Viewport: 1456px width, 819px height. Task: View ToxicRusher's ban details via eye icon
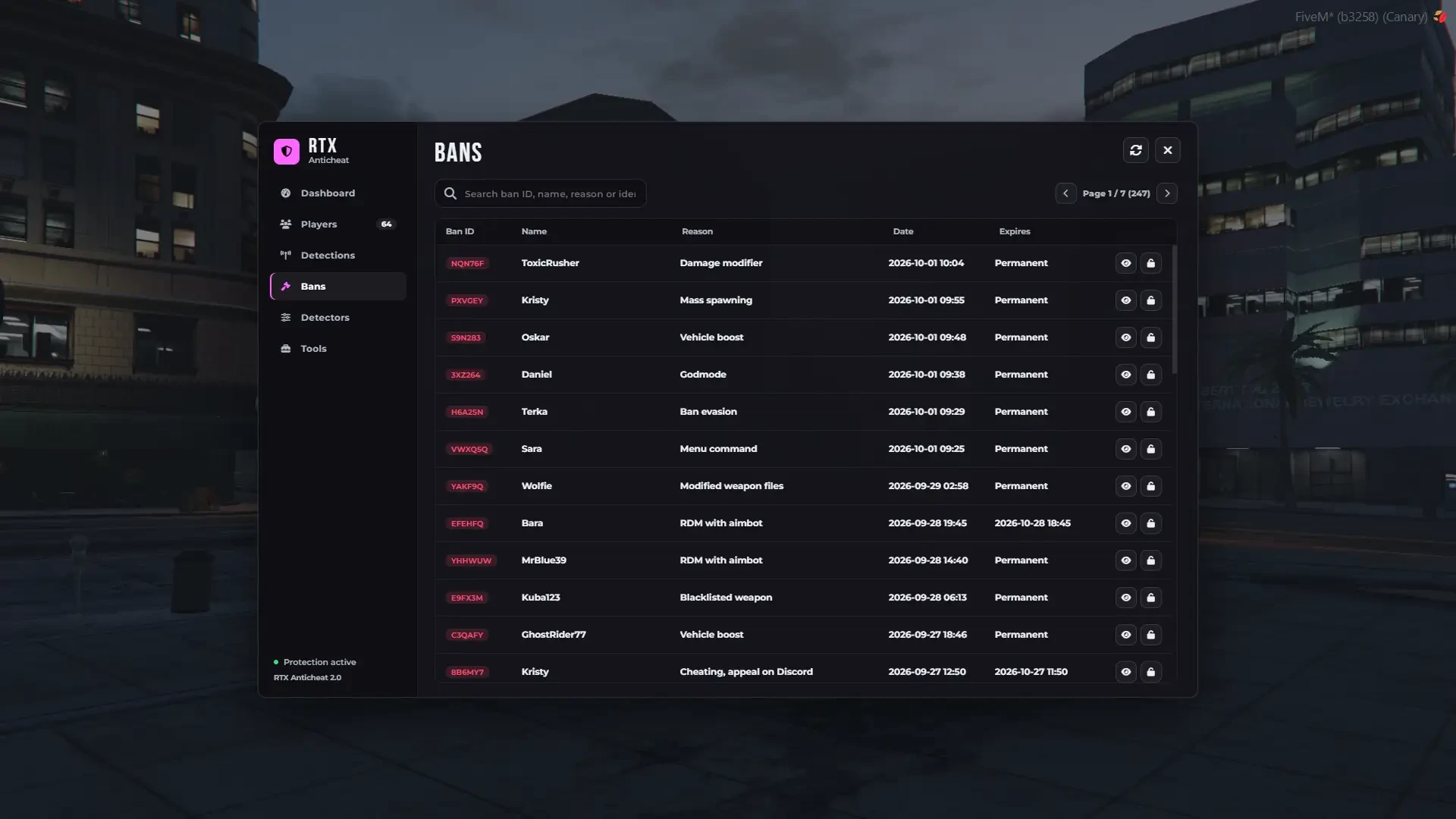pyautogui.click(x=1125, y=263)
